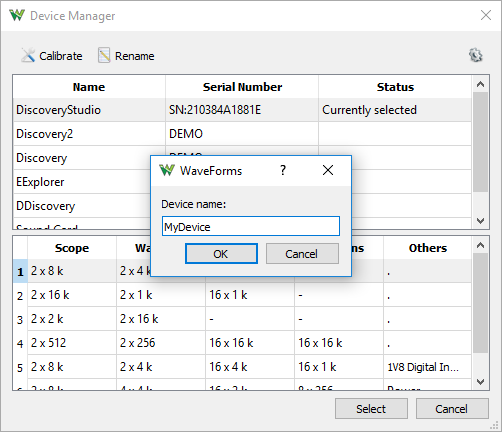This screenshot has width=502, height=432.
Task: Select configuration row number 5
Action: tap(20, 367)
